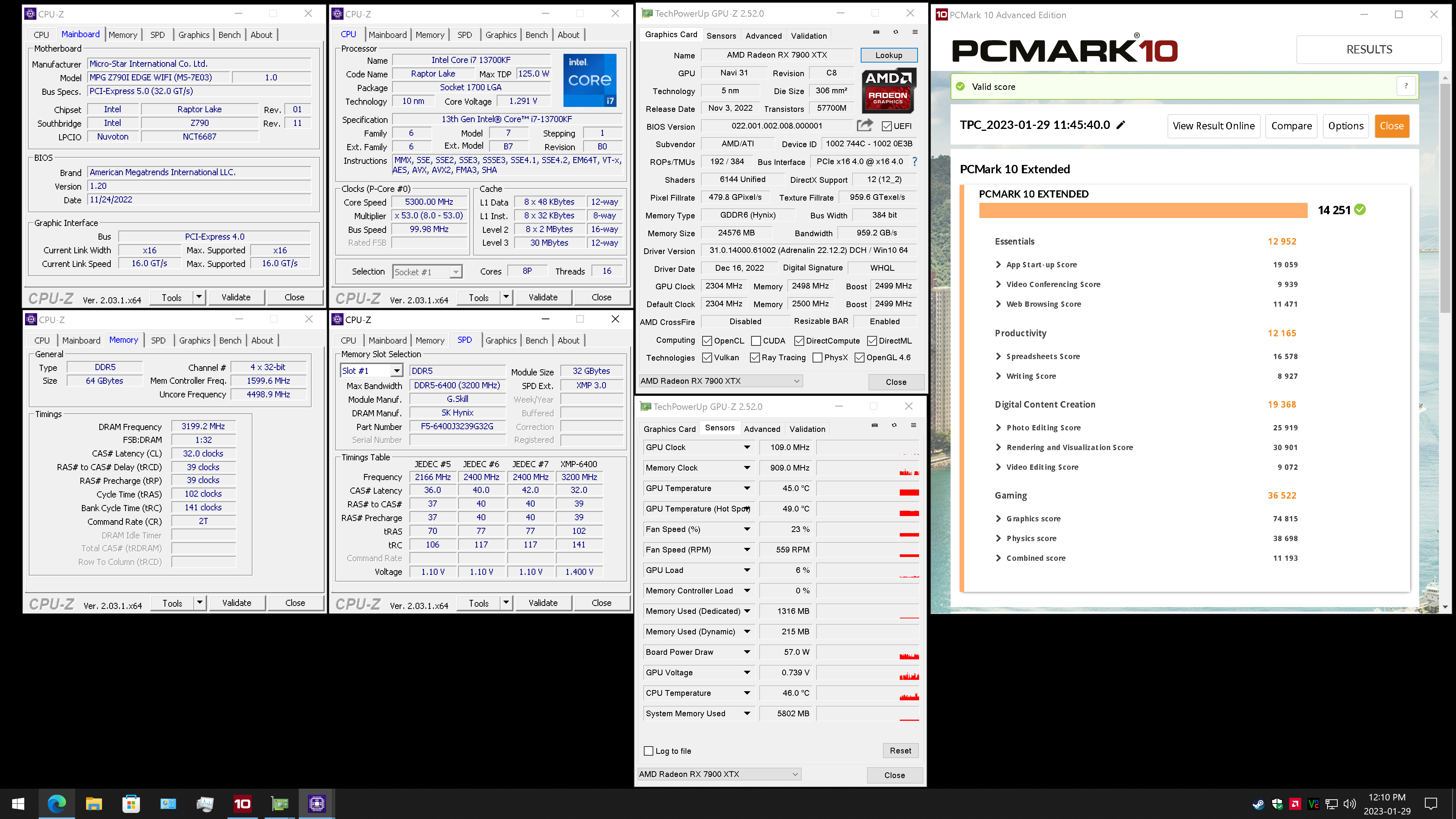Click the volume speaker tray icon
This screenshot has width=1456, height=819.
(1350, 804)
